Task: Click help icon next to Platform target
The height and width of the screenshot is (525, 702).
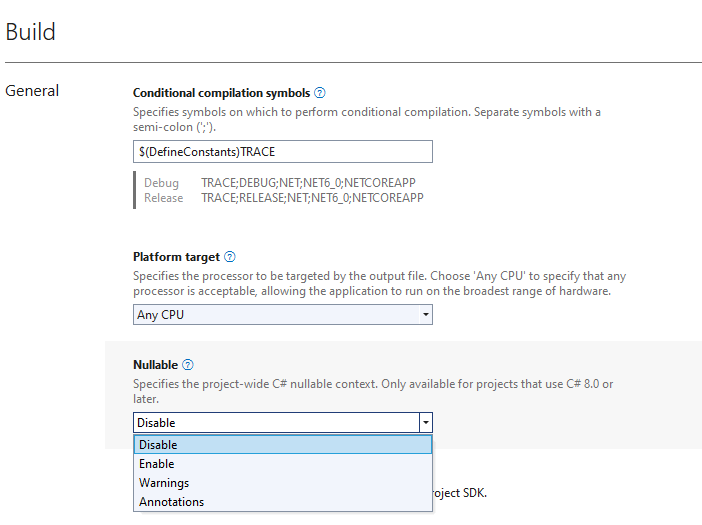Action: (230, 257)
